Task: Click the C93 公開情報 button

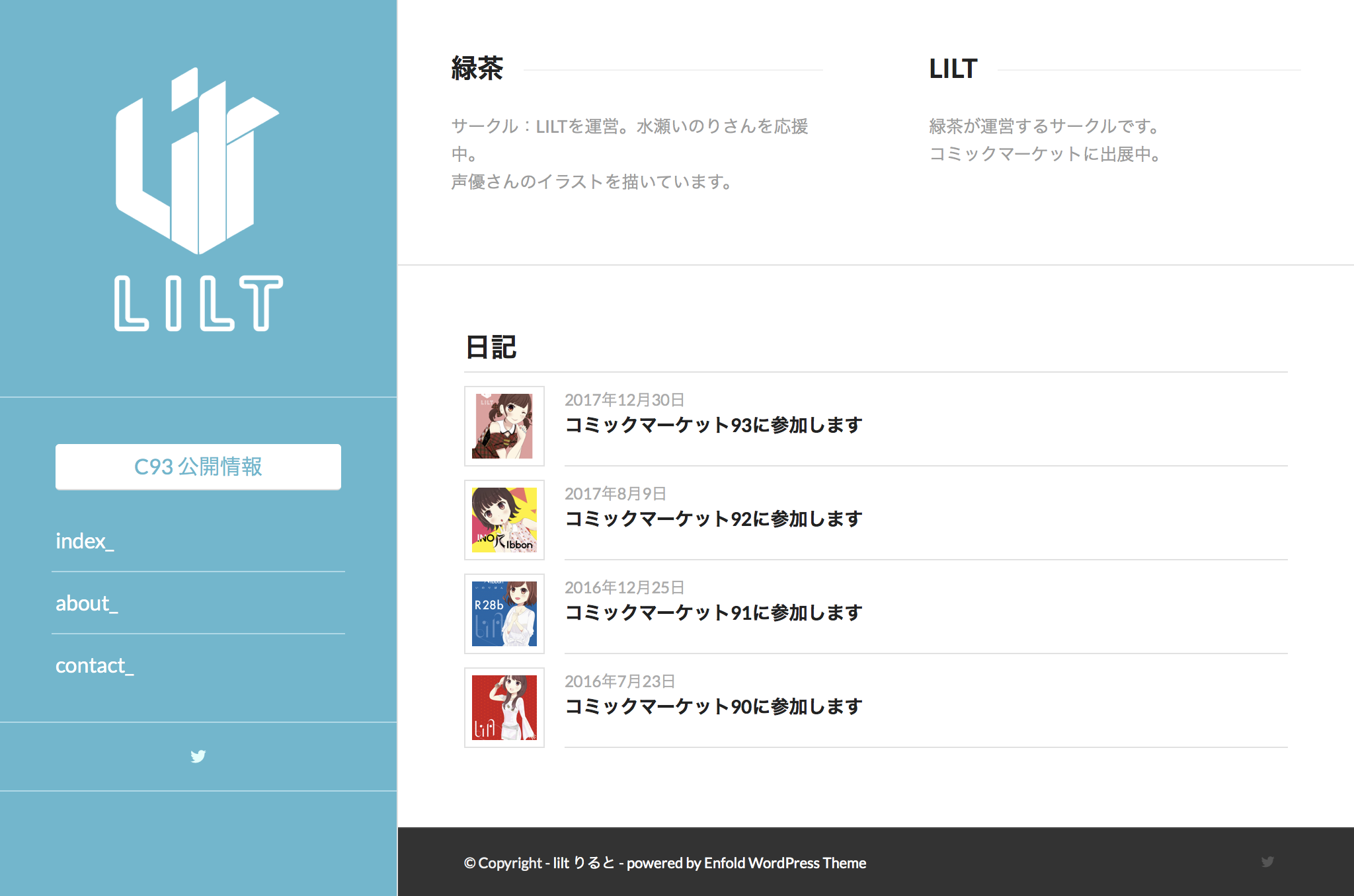Action: (x=198, y=467)
